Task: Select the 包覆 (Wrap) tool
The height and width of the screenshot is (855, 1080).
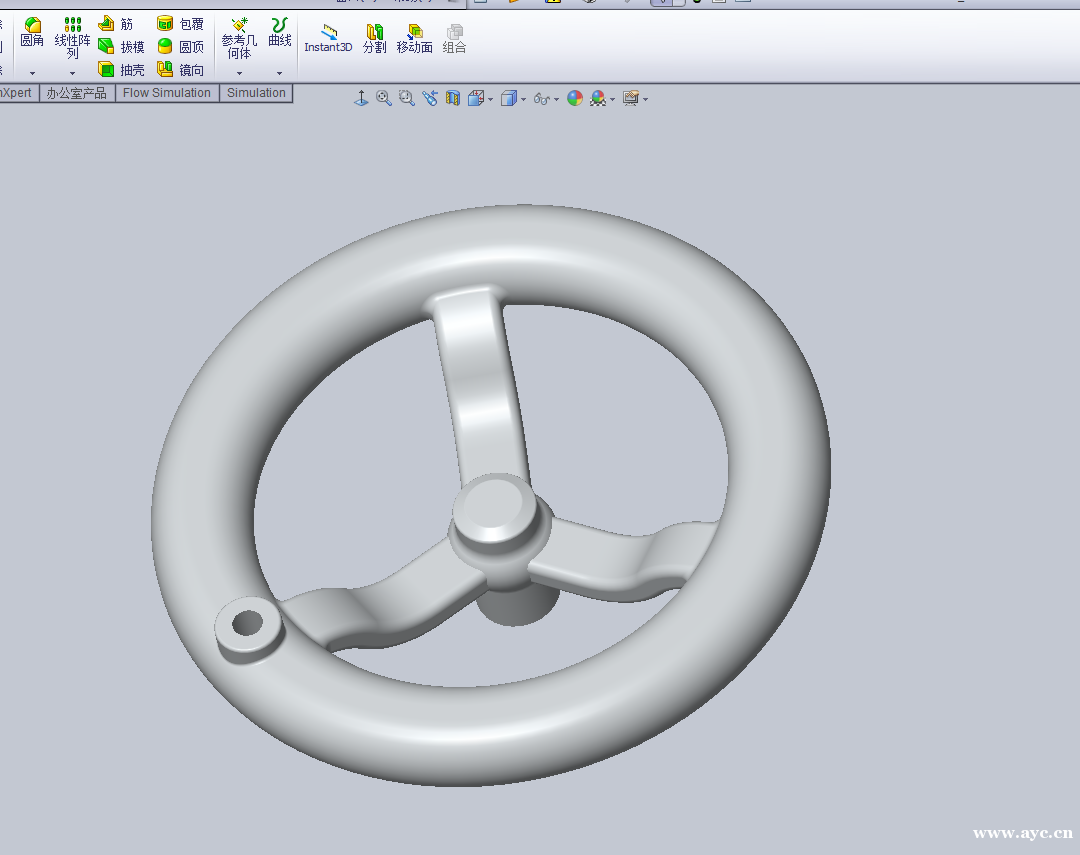Action: click(x=166, y=24)
